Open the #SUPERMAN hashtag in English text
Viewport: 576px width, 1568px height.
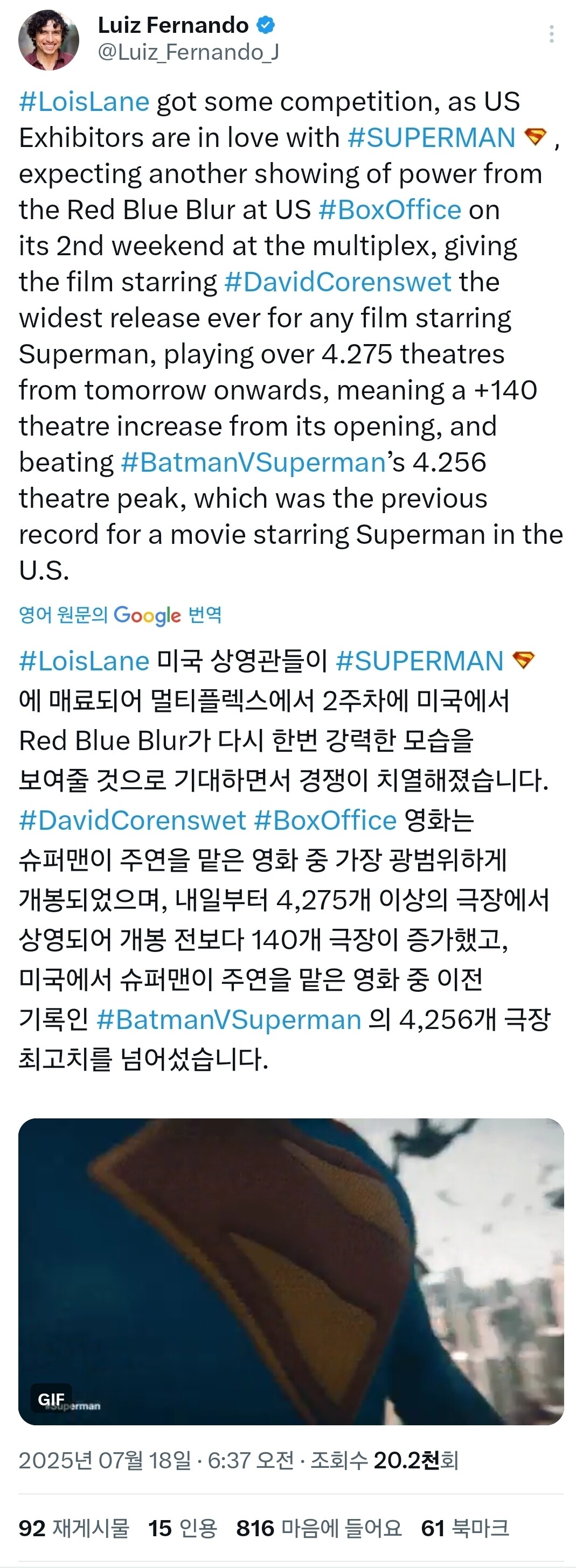(431, 137)
